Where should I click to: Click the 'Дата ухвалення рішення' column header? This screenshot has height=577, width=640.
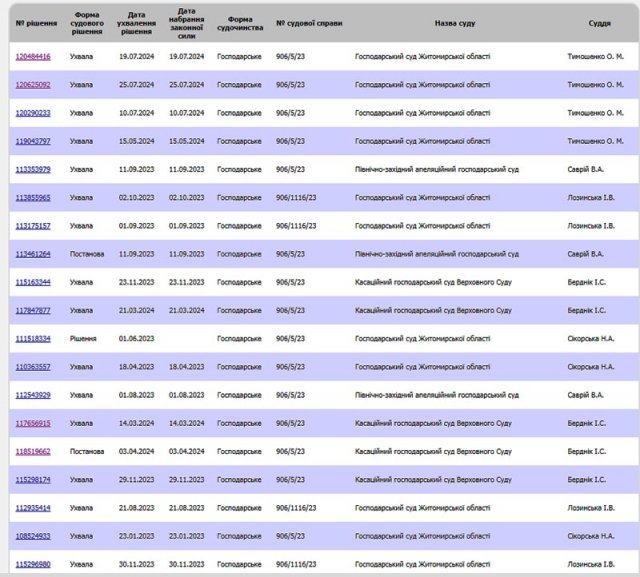[x=136, y=23]
